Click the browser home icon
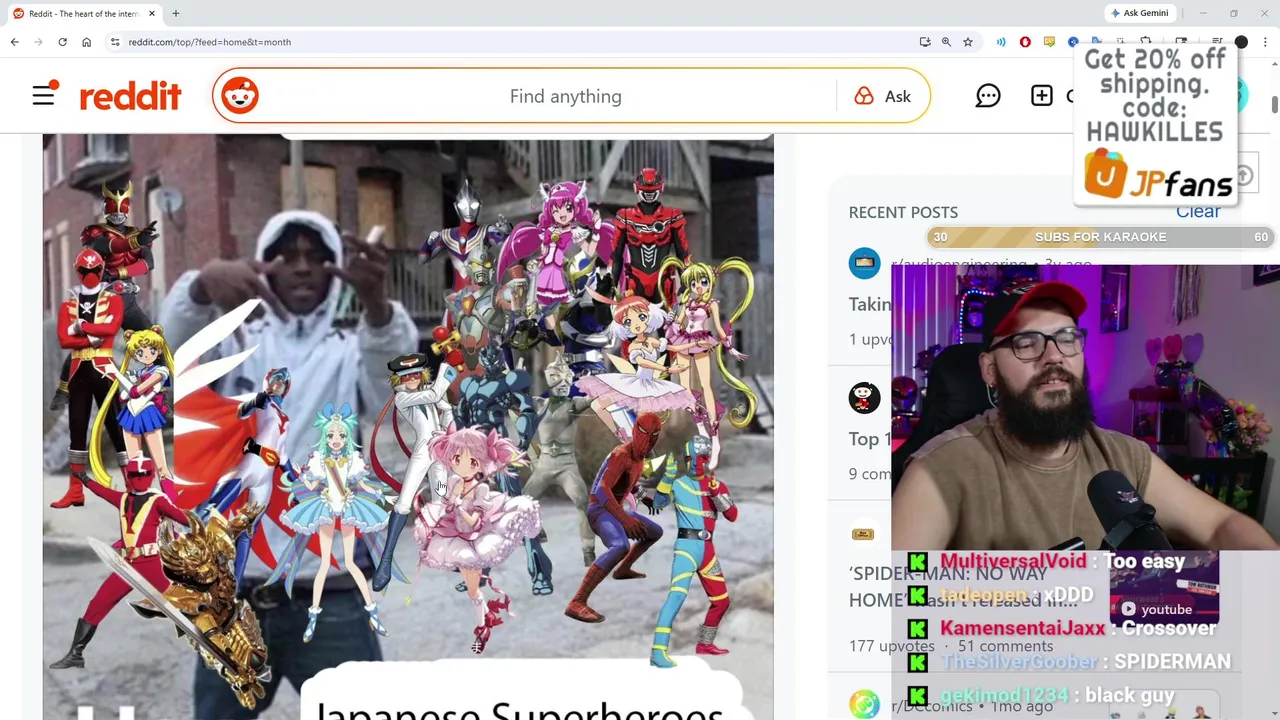The height and width of the screenshot is (720, 1280). [x=86, y=42]
